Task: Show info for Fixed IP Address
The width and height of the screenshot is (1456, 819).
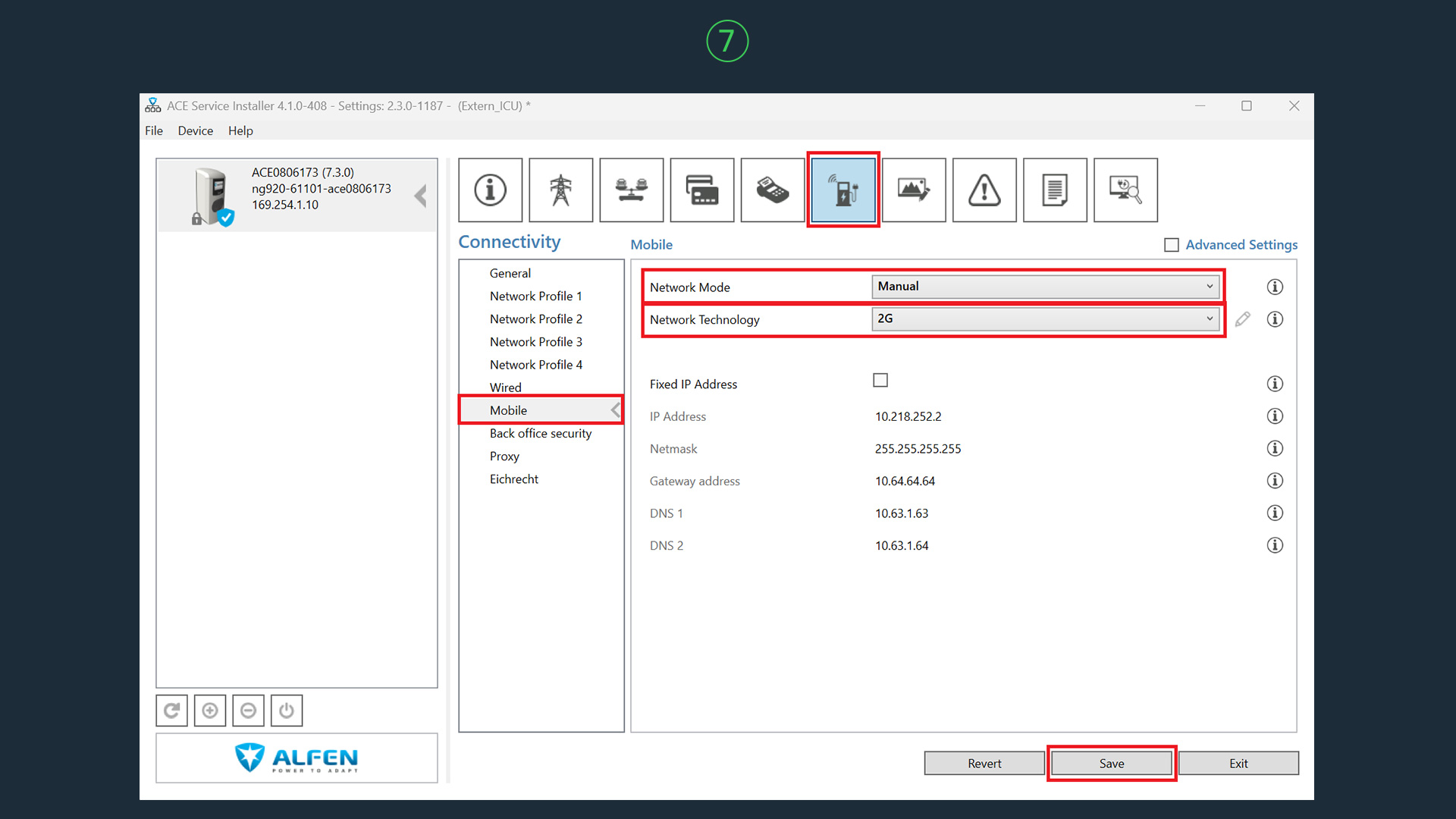Action: (1275, 384)
